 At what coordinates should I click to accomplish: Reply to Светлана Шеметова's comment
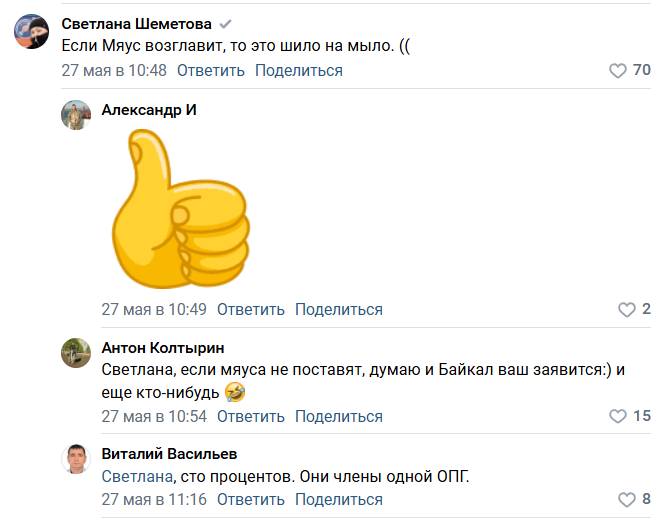point(211,71)
